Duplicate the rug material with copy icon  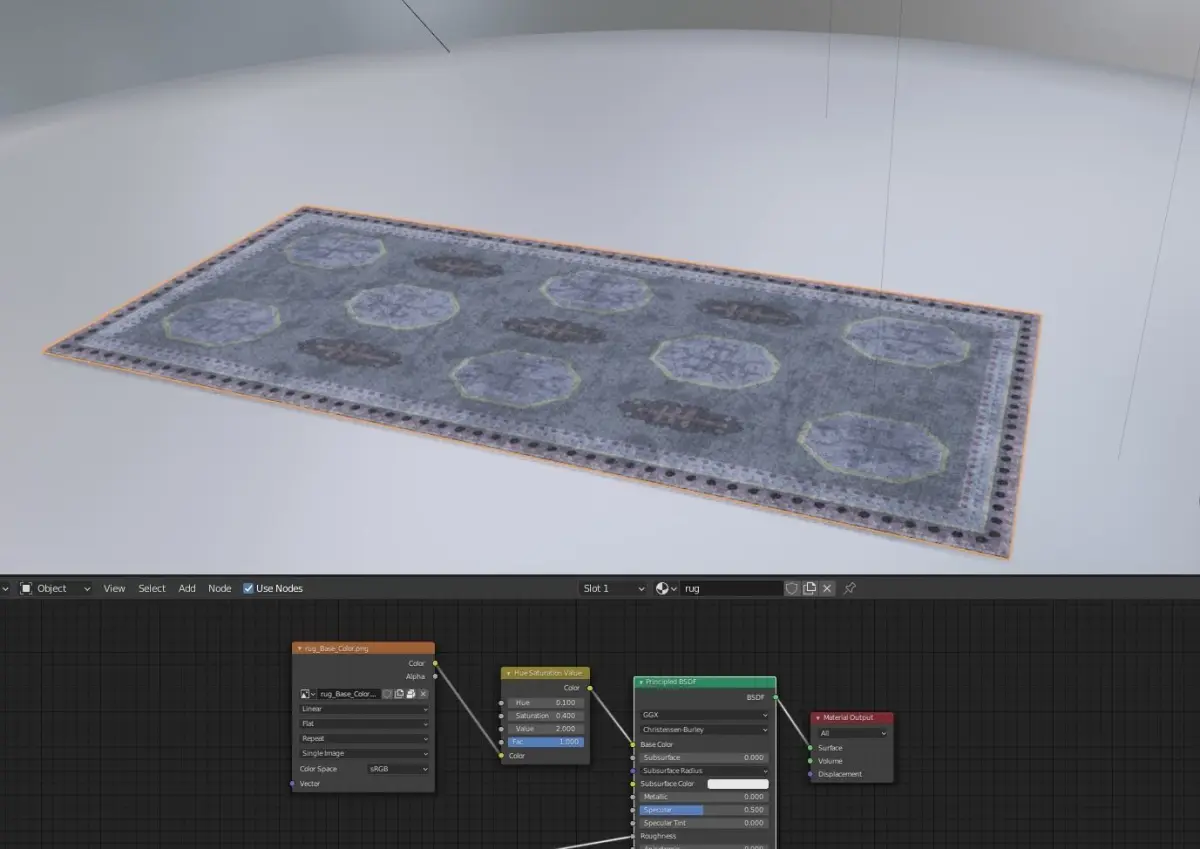[x=810, y=588]
